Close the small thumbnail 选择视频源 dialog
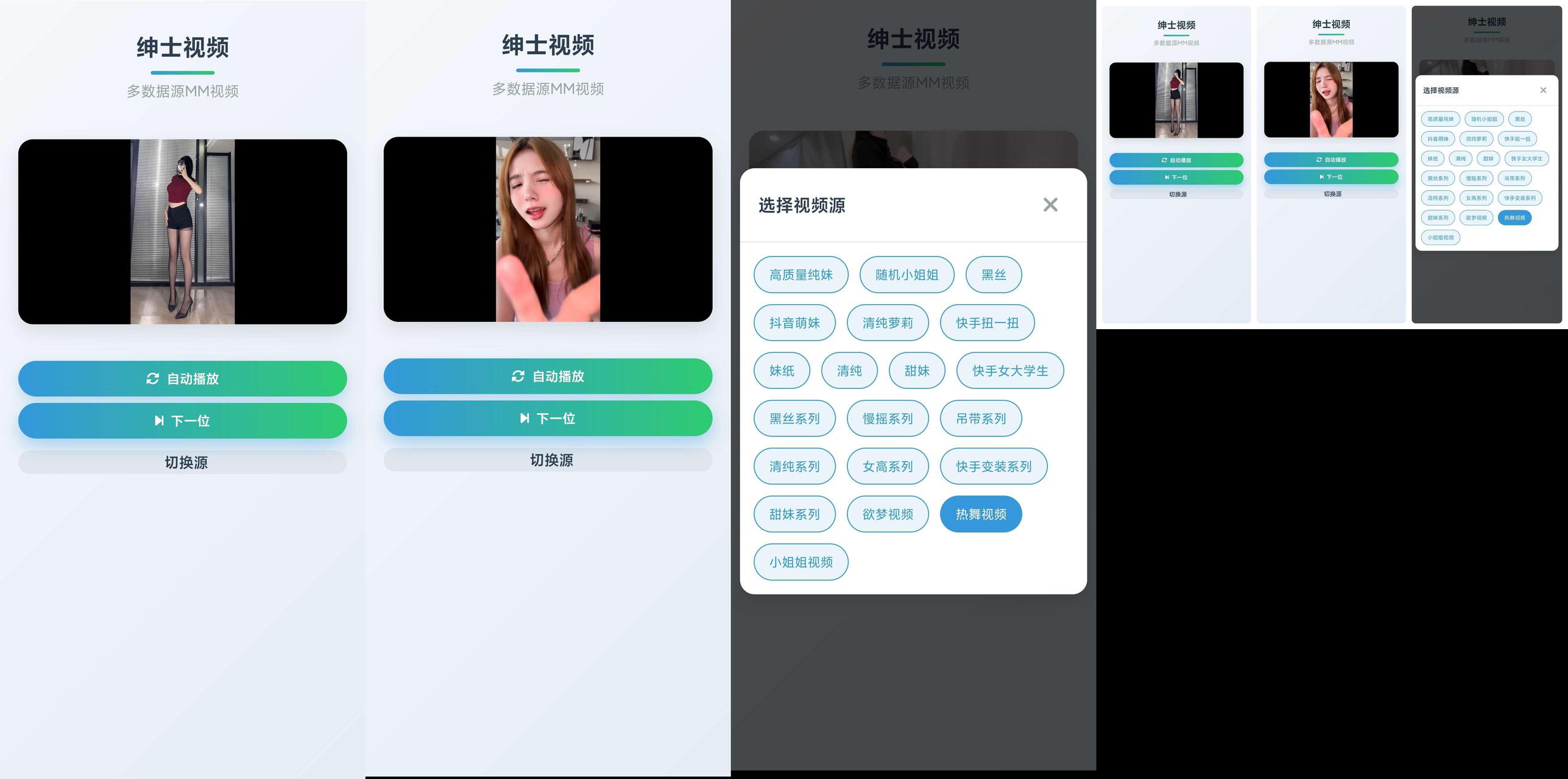The width and height of the screenshot is (1568, 779). pyautogui.click(x=1543, y=90)
